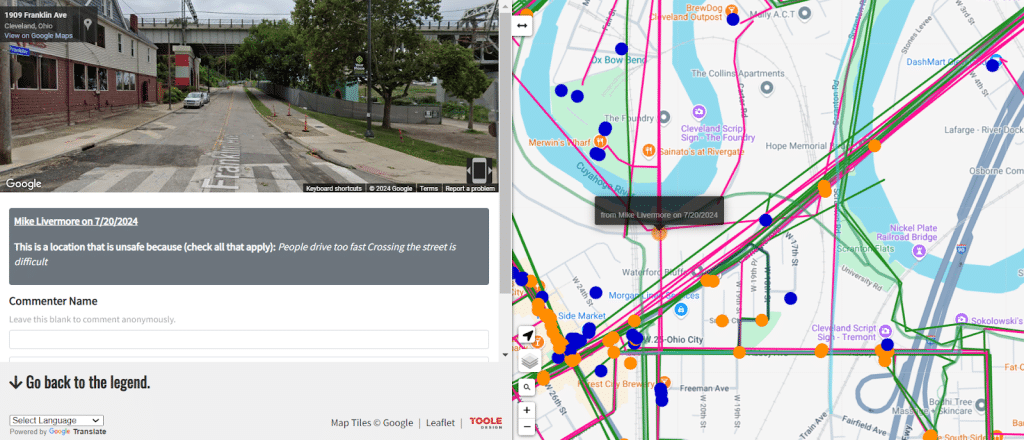Open Keyboard shortcuts in Street View
Screen dimensions: 1024x440
[332, 188]
